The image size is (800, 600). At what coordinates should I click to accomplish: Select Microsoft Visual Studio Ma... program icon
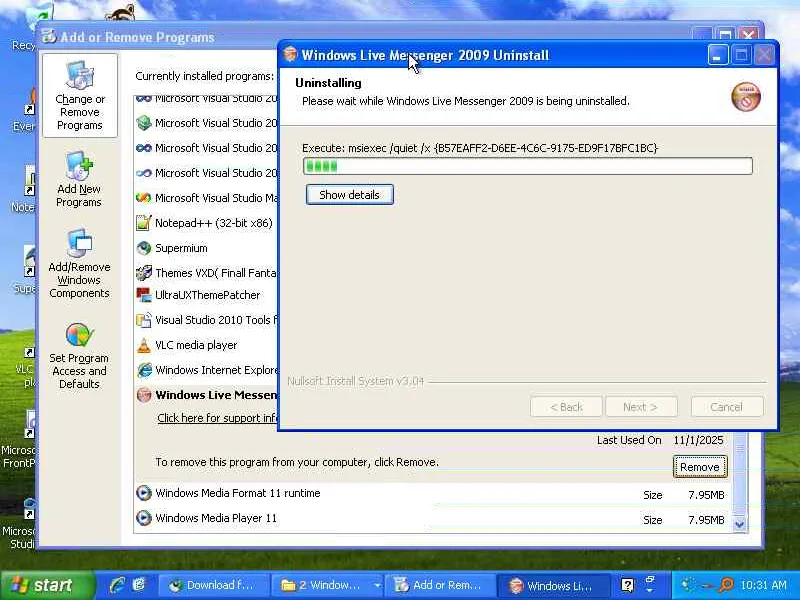click(x=144, y=197)
